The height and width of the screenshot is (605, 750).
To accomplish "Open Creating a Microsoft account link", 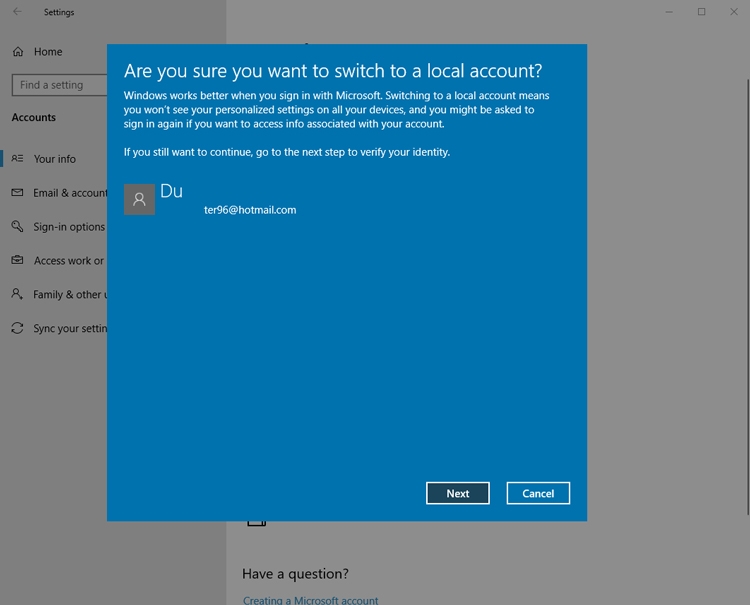I will coord(310,600).
